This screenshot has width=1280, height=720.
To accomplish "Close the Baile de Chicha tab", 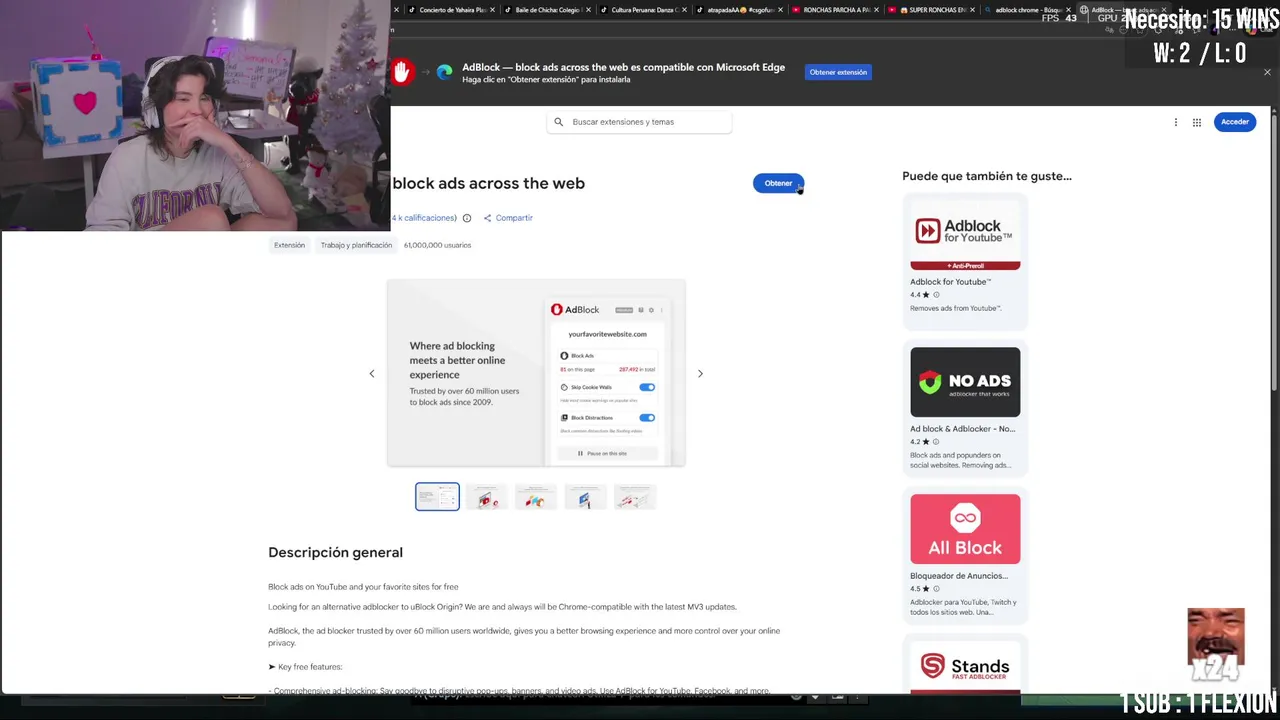I will pyautogui.click(x=589, y=10).
